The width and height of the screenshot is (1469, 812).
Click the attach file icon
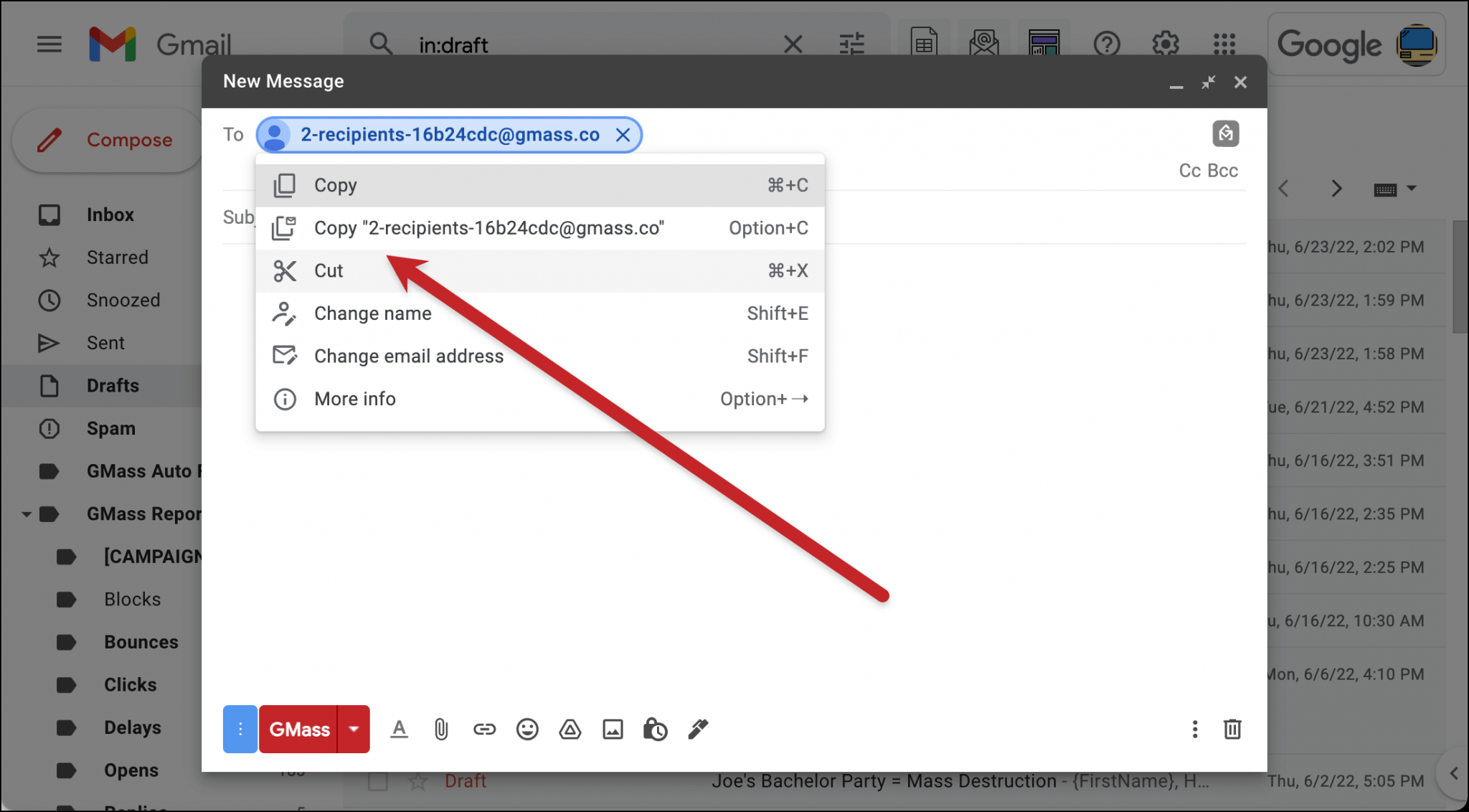point(440,729)
